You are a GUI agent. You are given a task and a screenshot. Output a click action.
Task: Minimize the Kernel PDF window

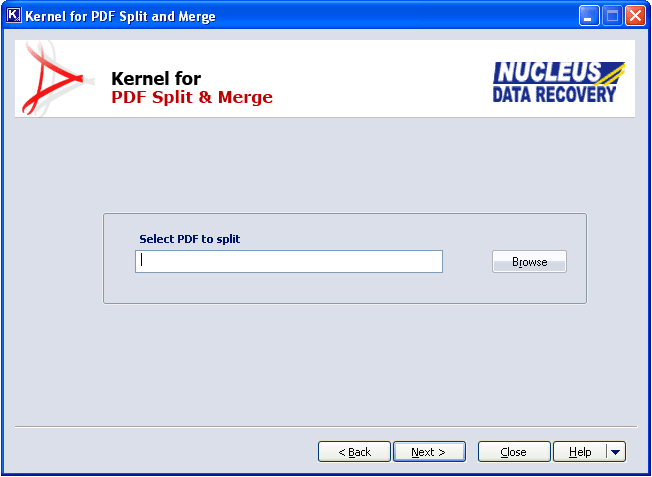pos(589,16)
